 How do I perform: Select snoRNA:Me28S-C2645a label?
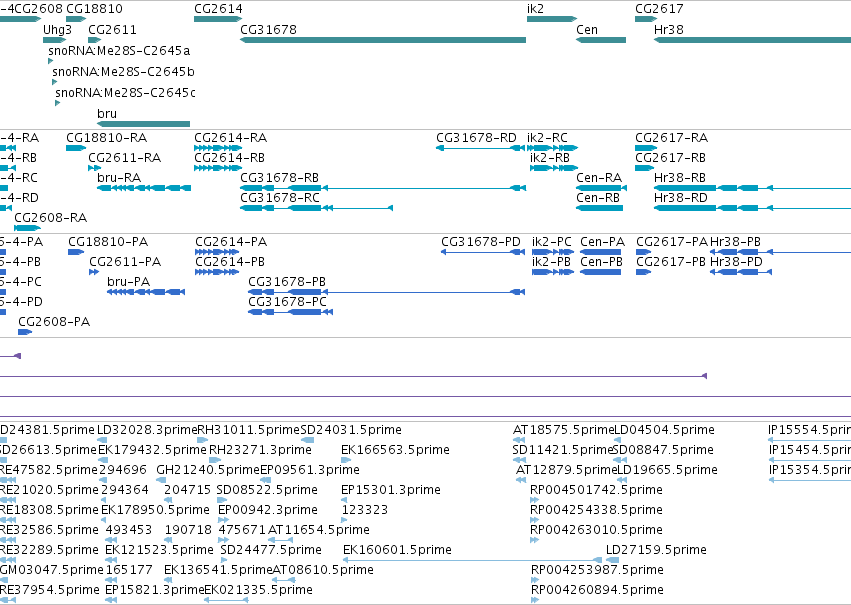tap(119, 50)
